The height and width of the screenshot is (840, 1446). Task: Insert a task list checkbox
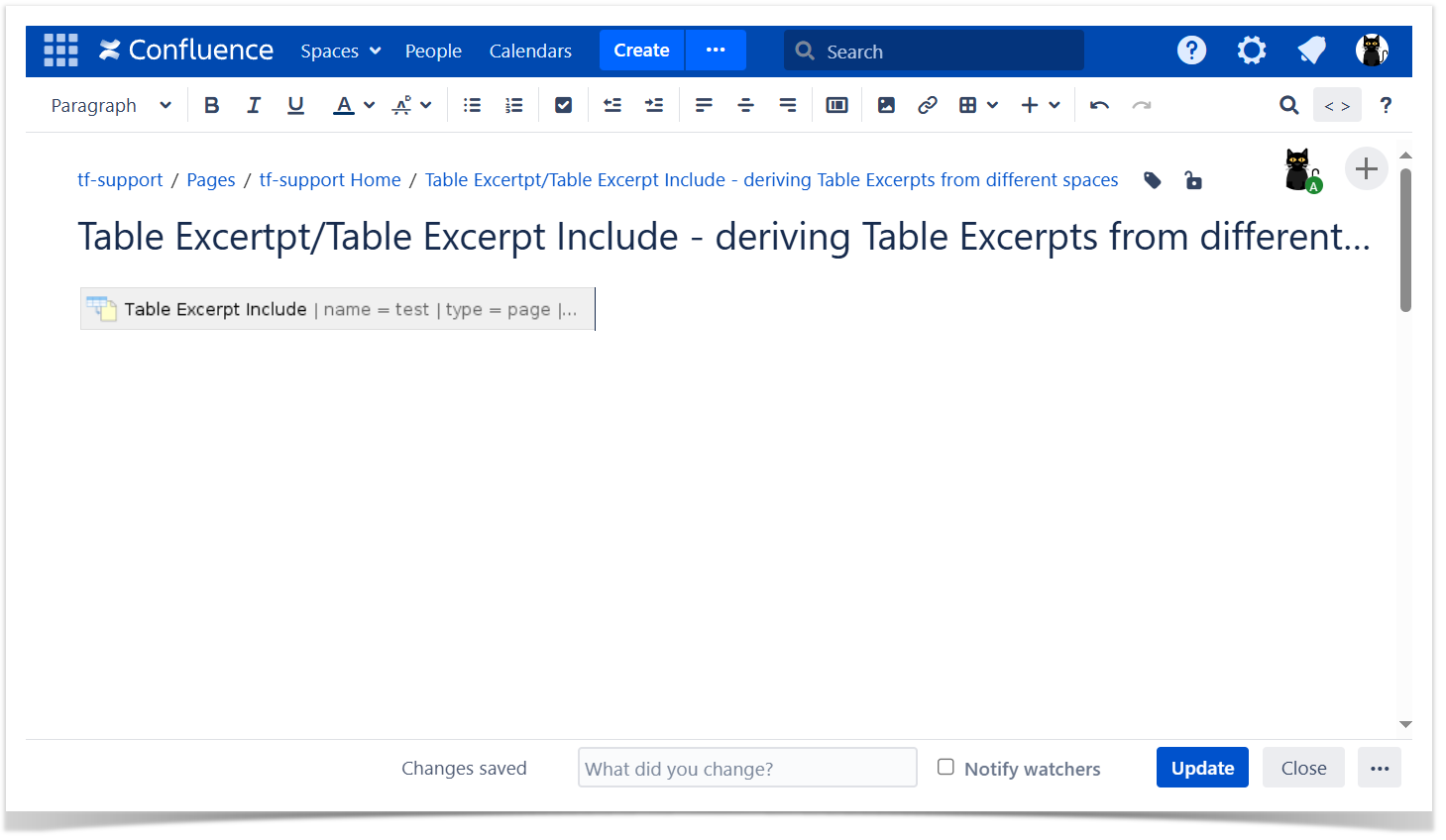(x=563, y=105)
